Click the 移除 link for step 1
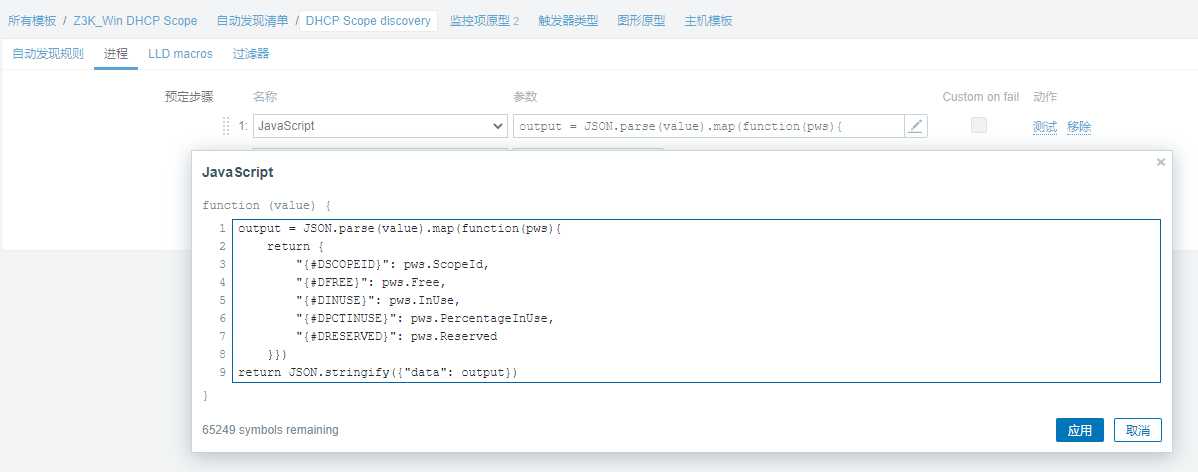Screen dimensions: 1198x472 click(1079, 127)
